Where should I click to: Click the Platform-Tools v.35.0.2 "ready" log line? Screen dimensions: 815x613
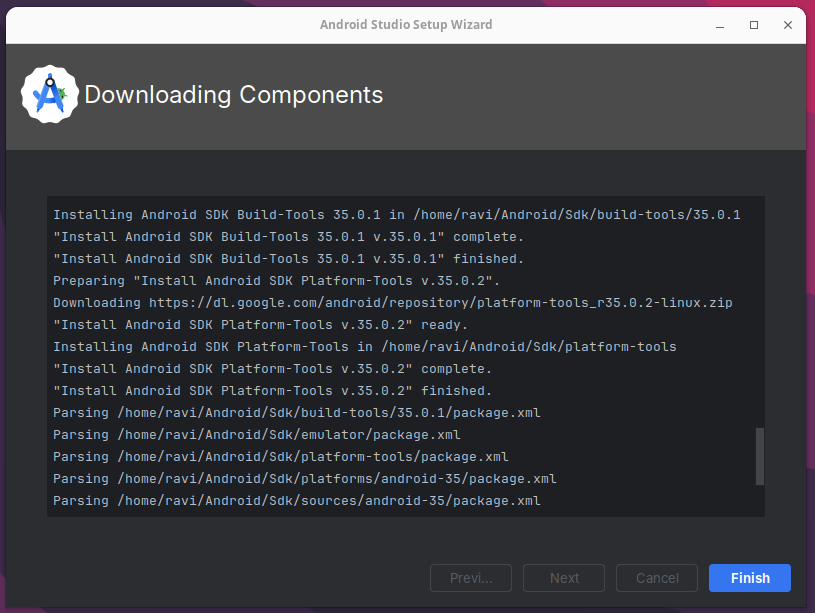click(260, 325)
